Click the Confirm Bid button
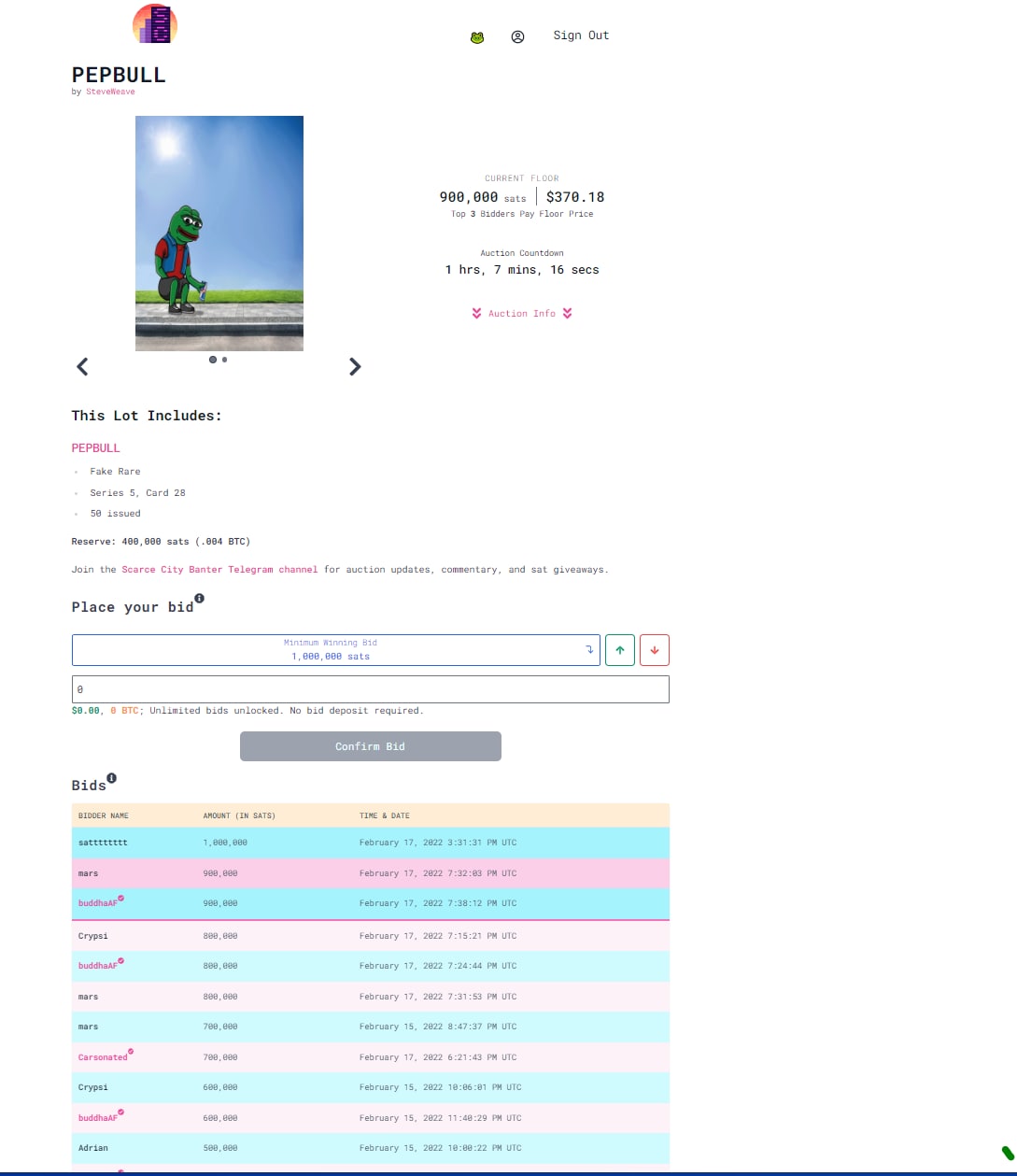 (x=371, y=746)
